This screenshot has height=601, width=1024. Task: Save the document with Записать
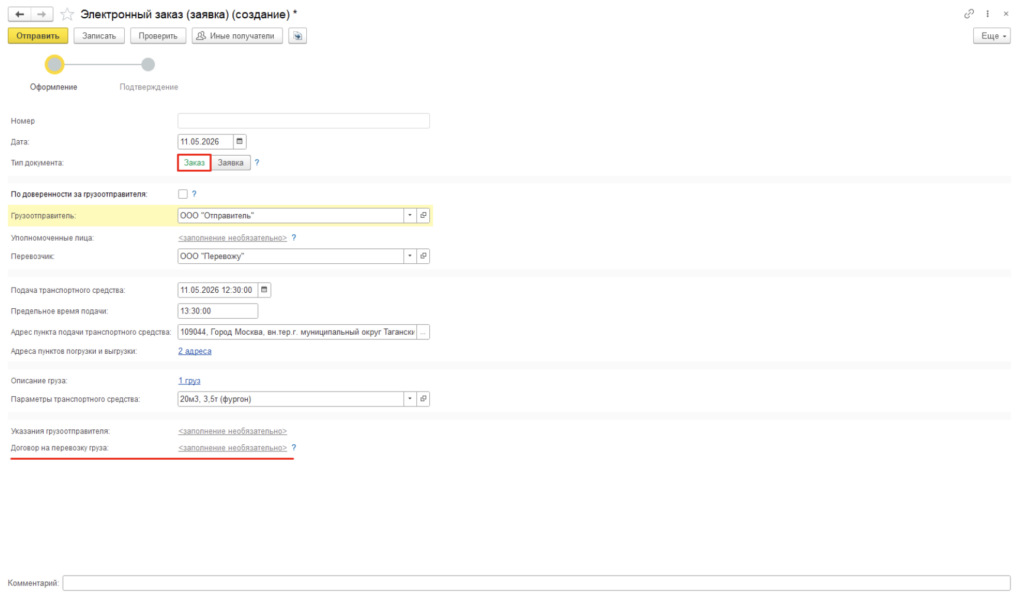(99, 36)
